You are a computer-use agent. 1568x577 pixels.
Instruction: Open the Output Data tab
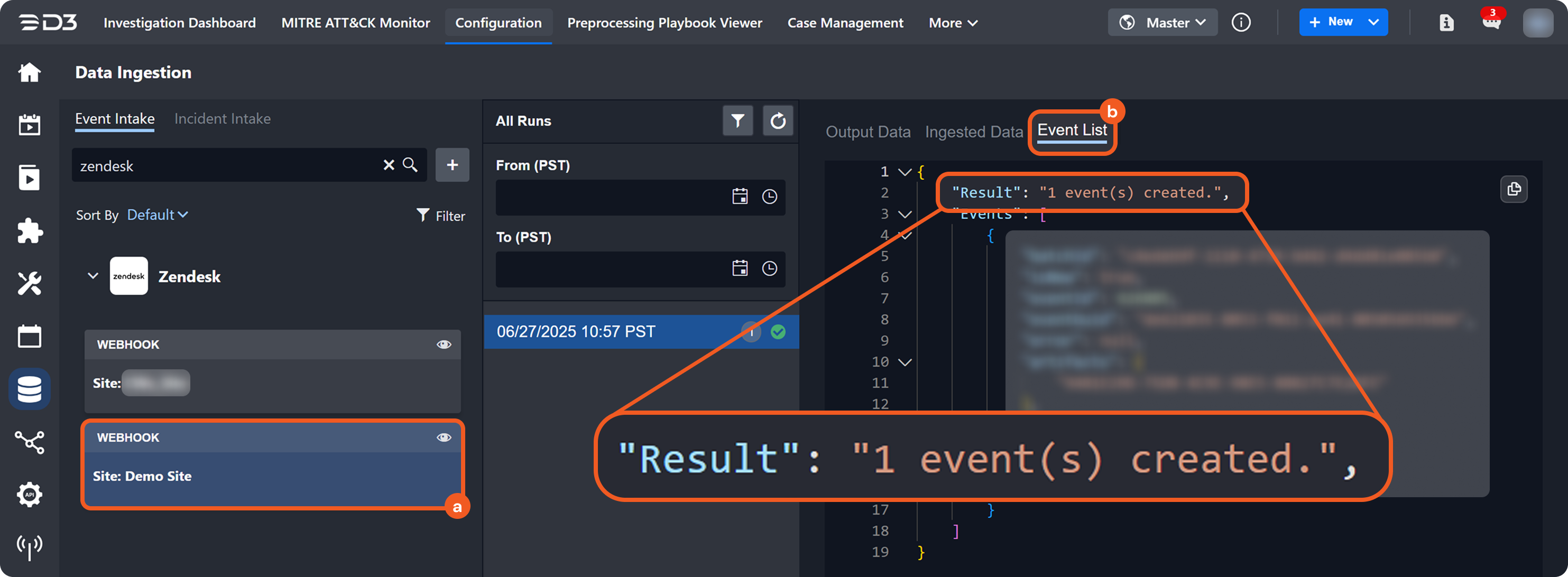(x=868, y=132)
